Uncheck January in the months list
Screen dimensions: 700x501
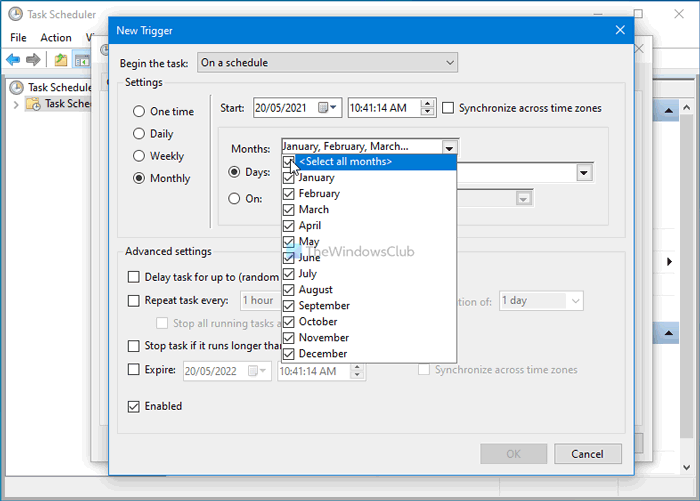(289, 178)
